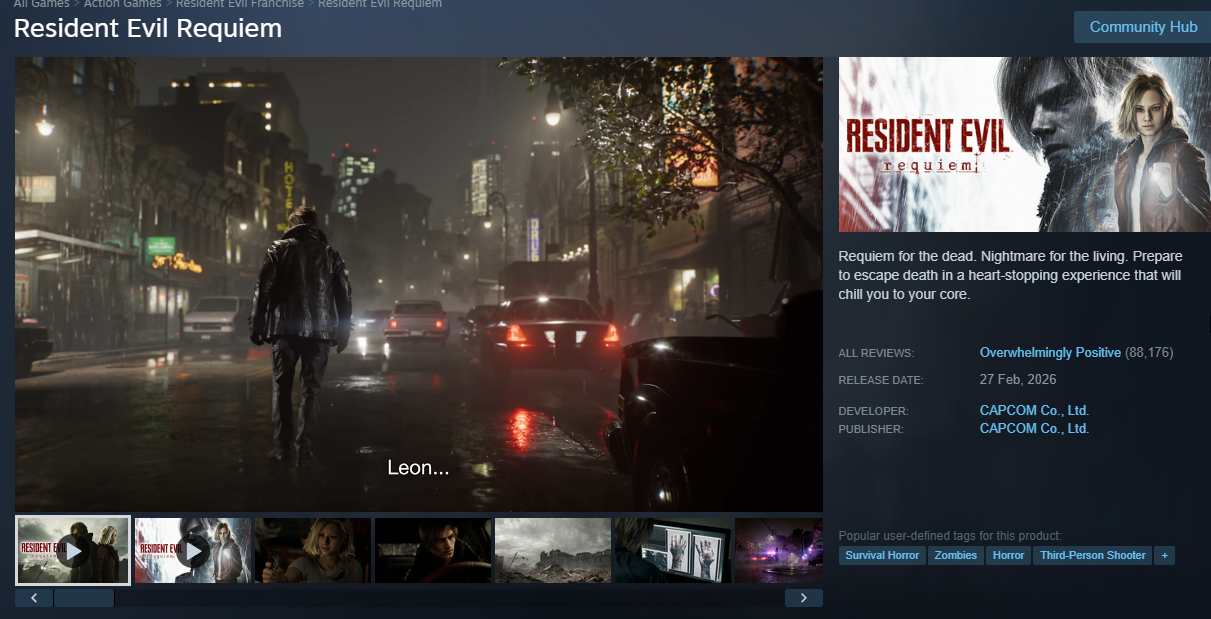Click the Resident Evil Requiem header image
The width and height of the screenshot is (1211, 619).
pos(1025,145)
